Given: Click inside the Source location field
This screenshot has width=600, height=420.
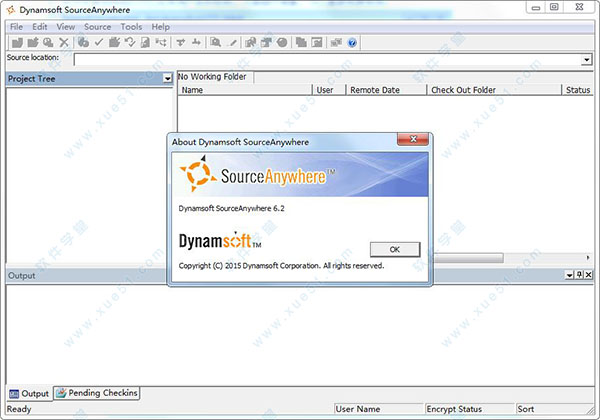Looking at the screenshot, I should pos(328,60).
